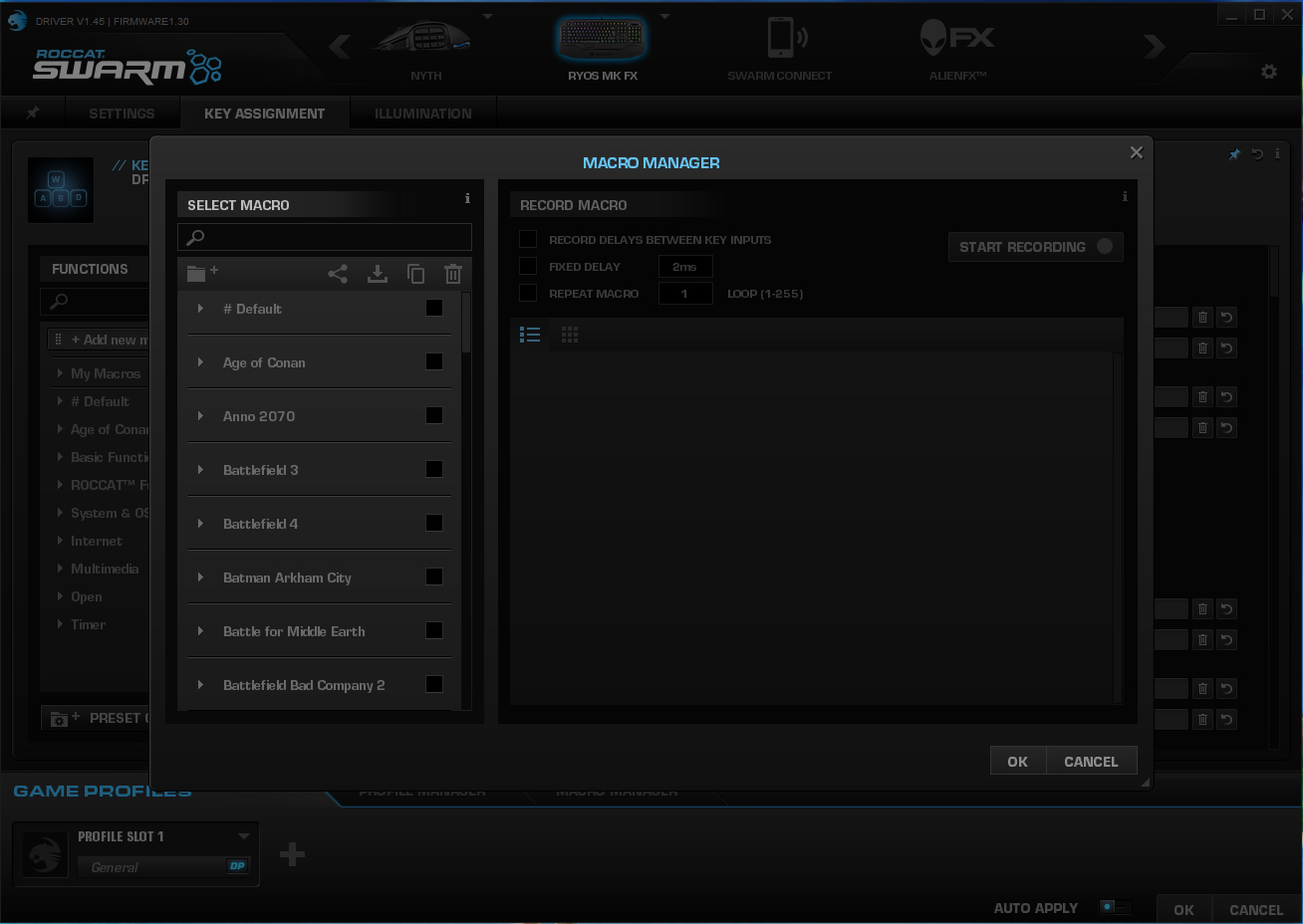Image resolution: width=1303 pixels, height=924 pixels.
Task: Toggle the Auto Apply switch
Action: (1115, 907)
